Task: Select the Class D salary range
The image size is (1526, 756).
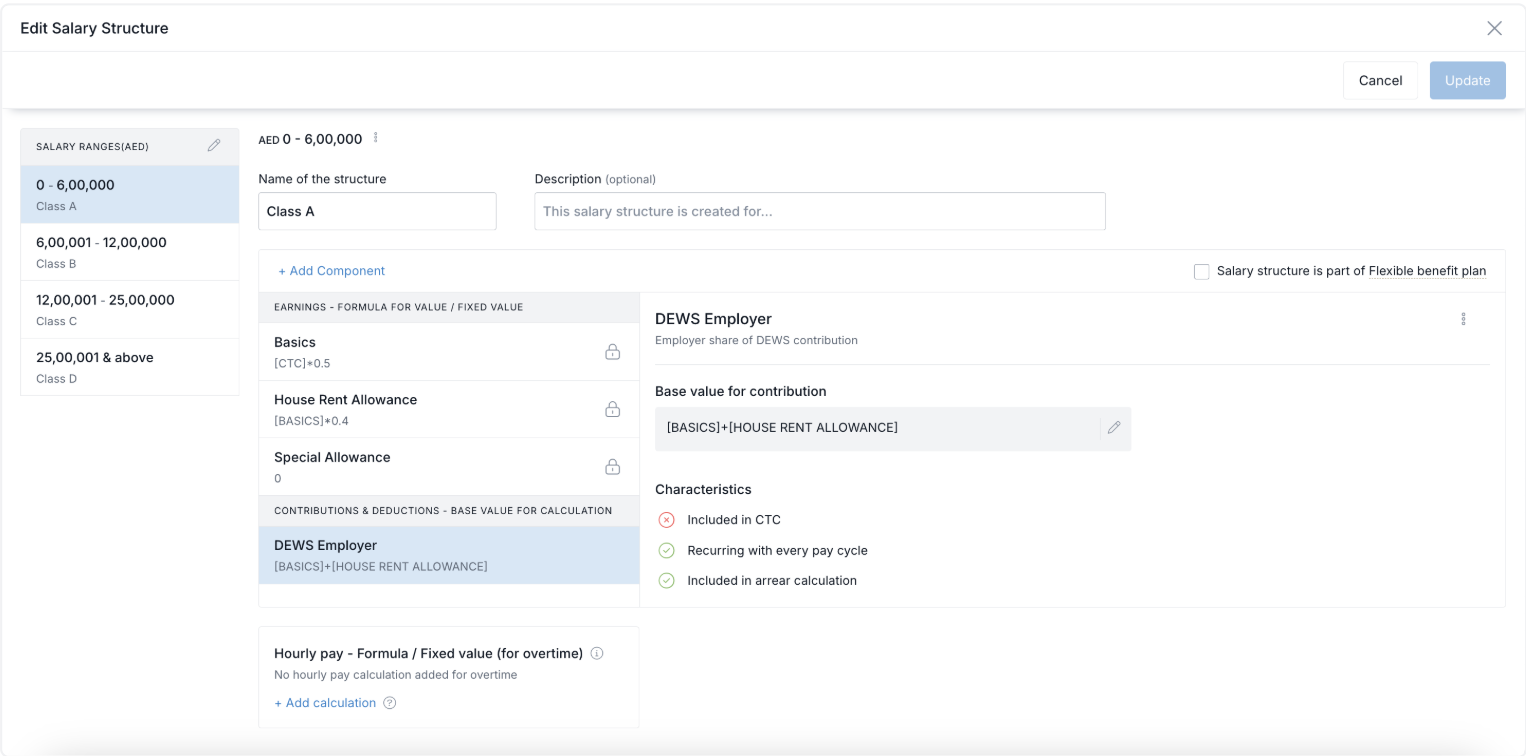Action: [x=130, y=367]
